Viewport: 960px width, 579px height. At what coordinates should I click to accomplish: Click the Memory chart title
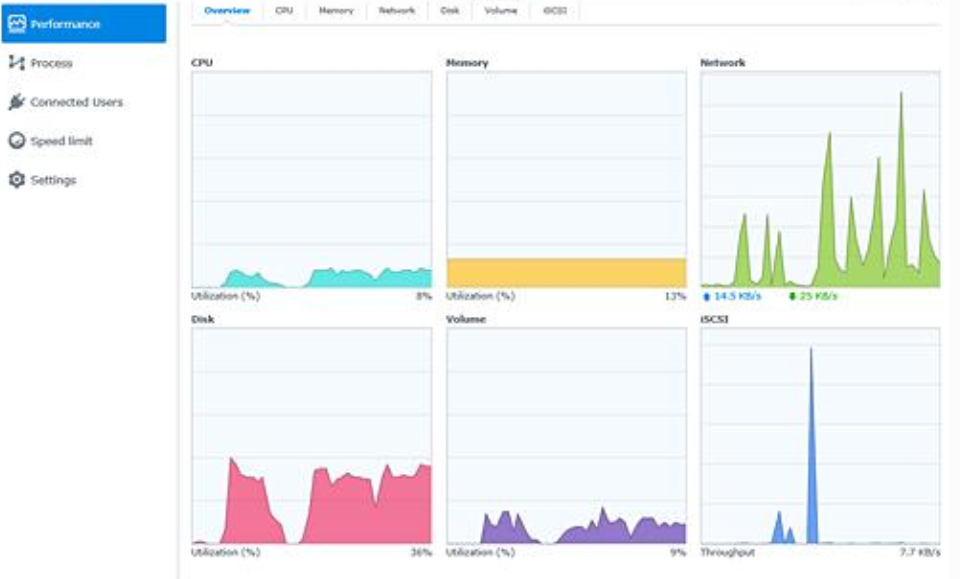(x=467, y=62)
